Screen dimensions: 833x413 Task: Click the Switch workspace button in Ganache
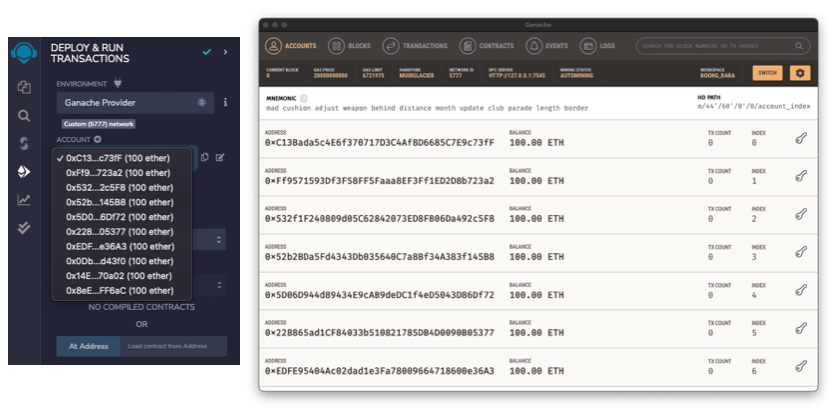pos(767,73)
